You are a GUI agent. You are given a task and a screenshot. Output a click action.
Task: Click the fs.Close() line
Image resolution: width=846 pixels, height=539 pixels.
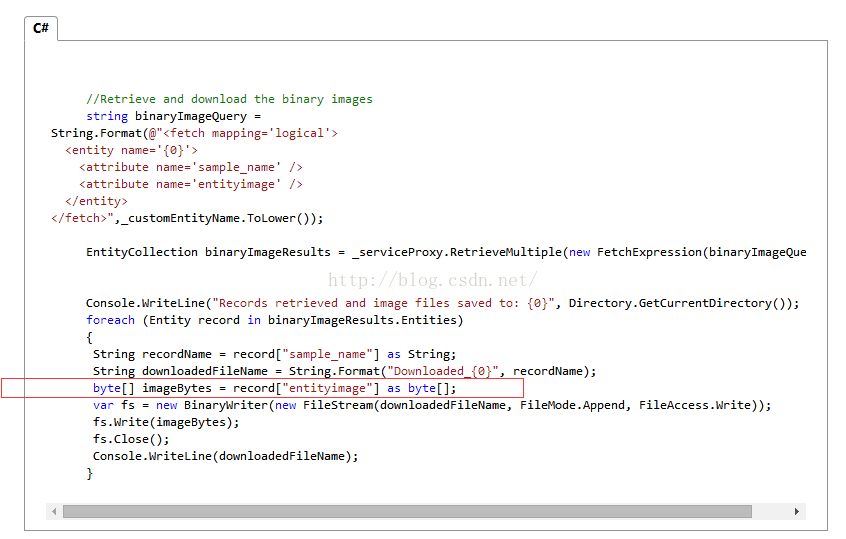pyautogui.click(x=131, y=439)
